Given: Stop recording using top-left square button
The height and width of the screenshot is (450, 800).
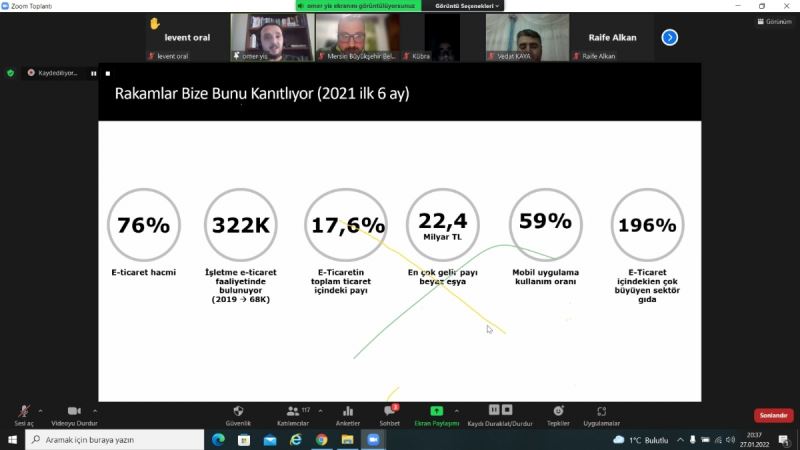Looking at the screenshot, I should 107,73.
